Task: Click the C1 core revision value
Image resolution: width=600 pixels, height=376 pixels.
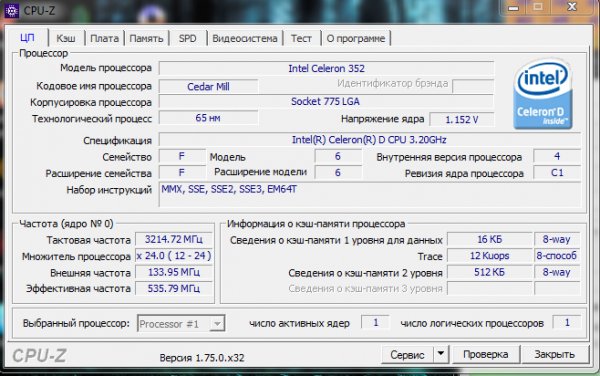Action: [x=557, y=173]
